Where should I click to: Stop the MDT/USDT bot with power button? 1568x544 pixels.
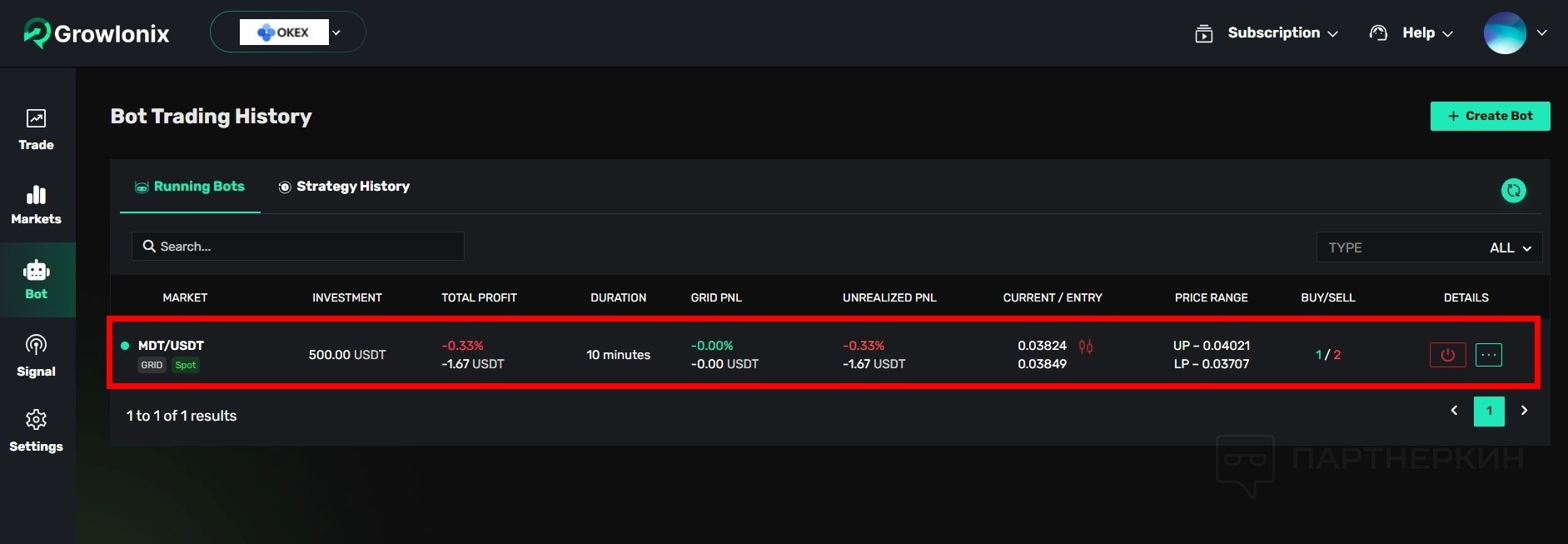(x=1447, y=355)
